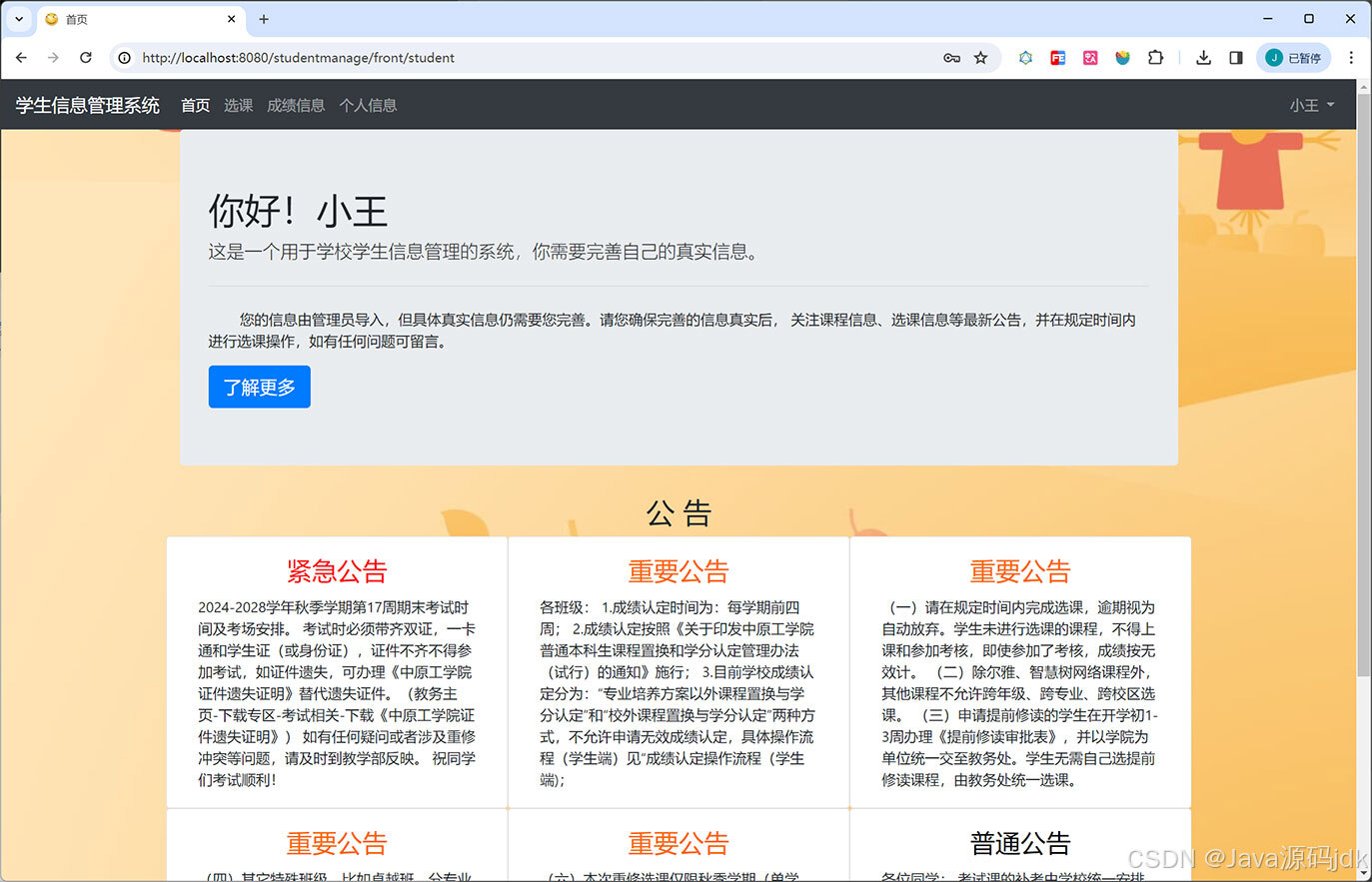Click the subtitle 这是一个用于学校学生信息管理的系统
Screen dimensions: 1372x882
tap(484, 252)
